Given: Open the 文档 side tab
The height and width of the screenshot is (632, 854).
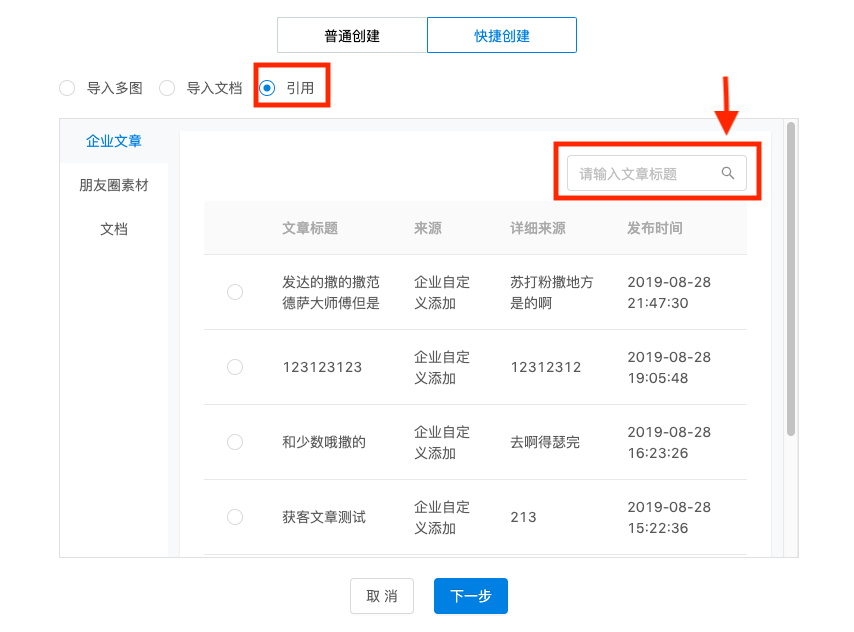Looking at the screenshot, I should point(114,229).
